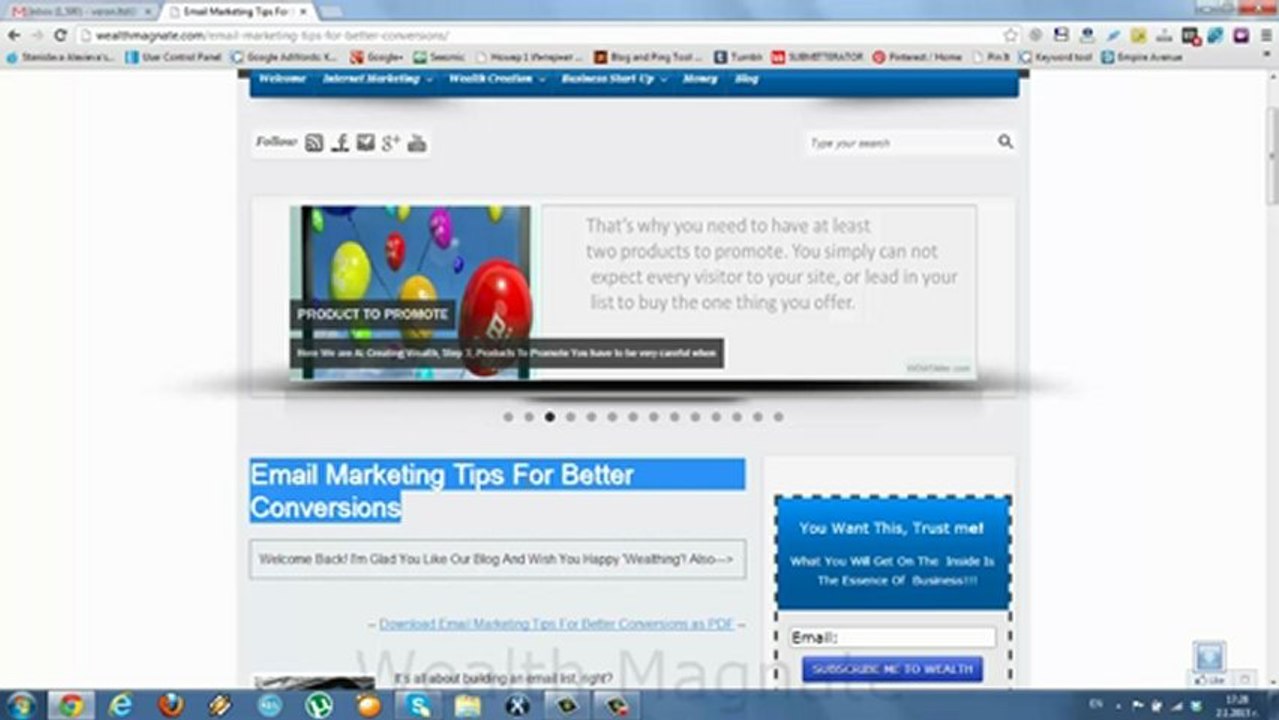Viewport: 1279px width, 720px height.
Task: Open the User Control Panel bookmark
Action: 174,58
